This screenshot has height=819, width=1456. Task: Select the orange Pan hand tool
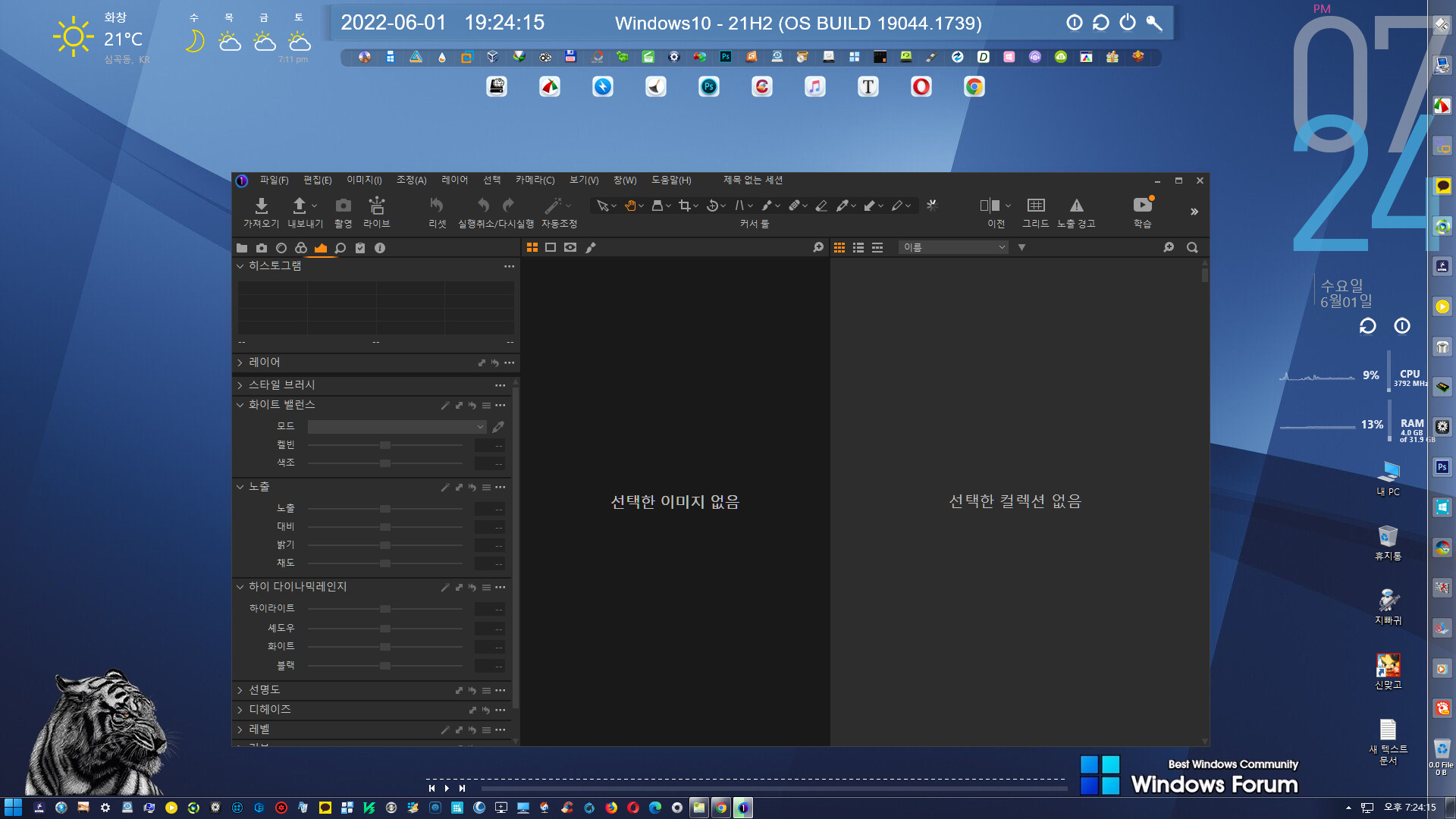[x=629, y=206]
